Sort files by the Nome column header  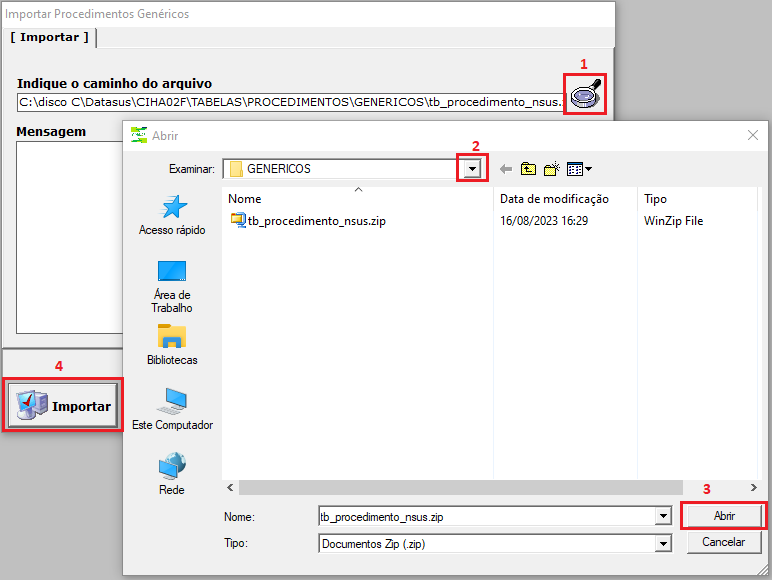pos(245,199)
